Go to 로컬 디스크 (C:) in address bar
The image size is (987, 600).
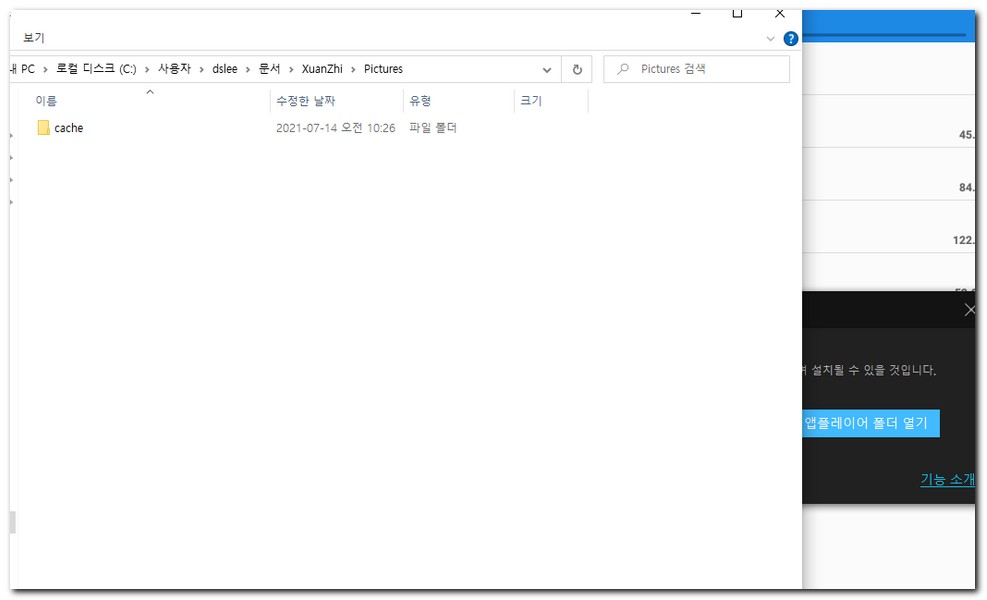point(96,70)
